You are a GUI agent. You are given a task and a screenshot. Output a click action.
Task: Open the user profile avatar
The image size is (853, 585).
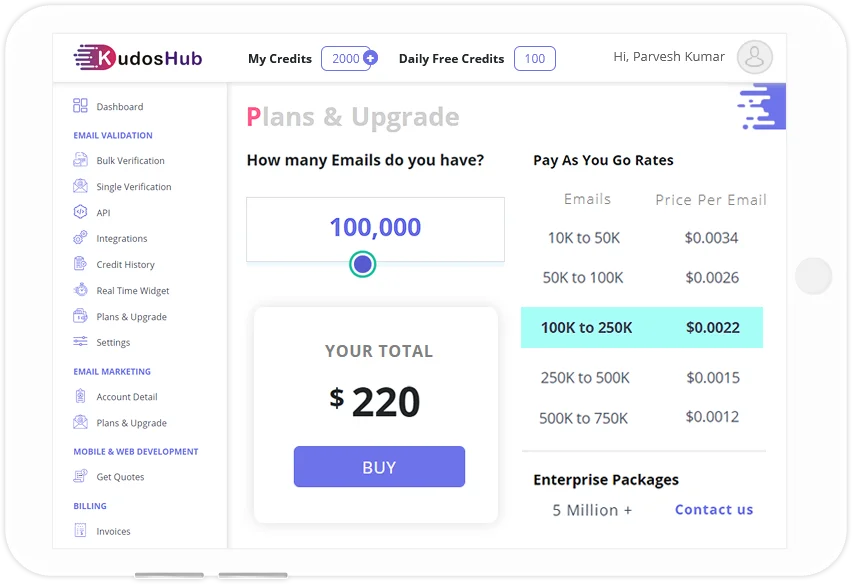point(755,57)
